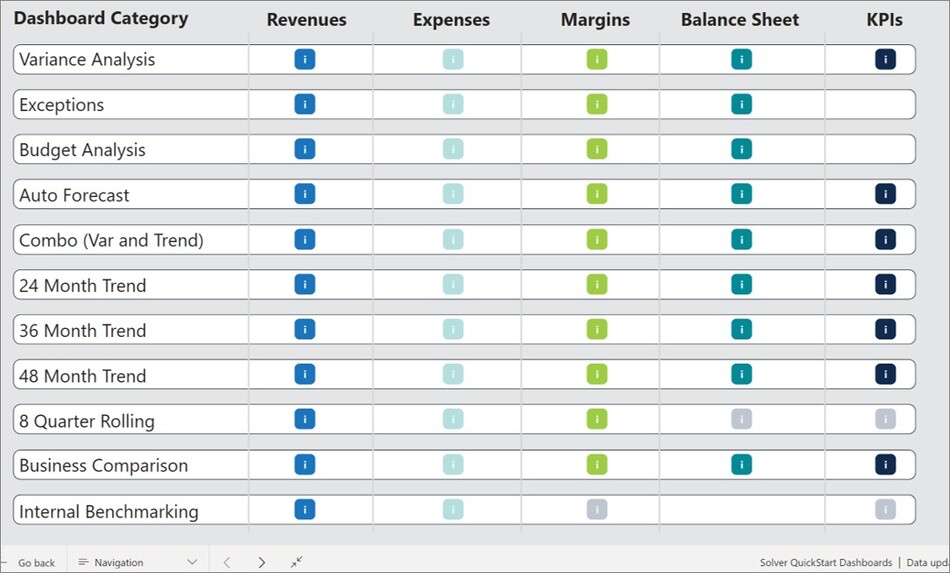Click Solver QuickStart Dashboards label
Image resolution: width=950 pixels, height=573 pixels.
click(x=825, y=563)
